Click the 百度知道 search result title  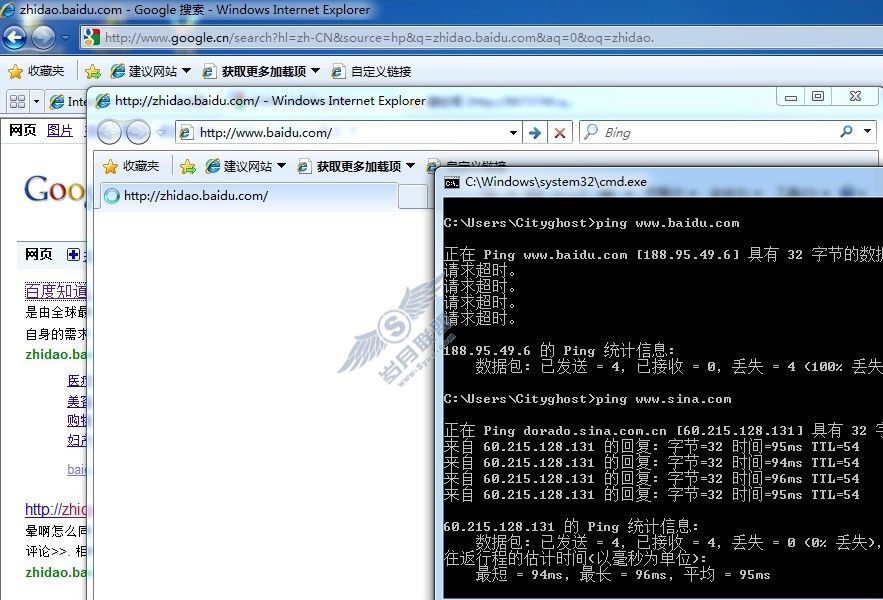click(x=56, y=291)
